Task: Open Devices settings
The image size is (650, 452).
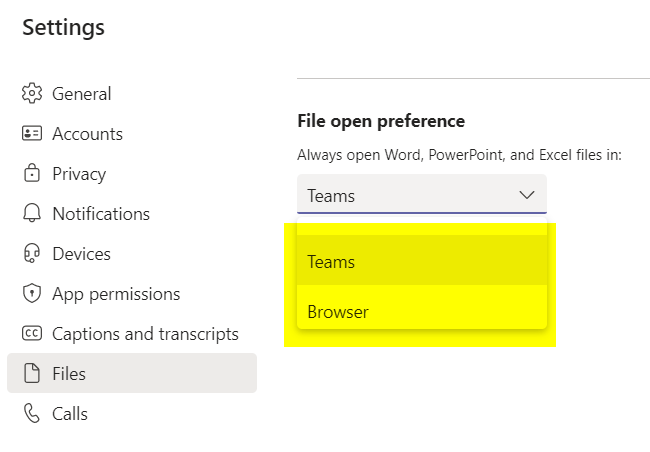Action: [x=81, y=254]
